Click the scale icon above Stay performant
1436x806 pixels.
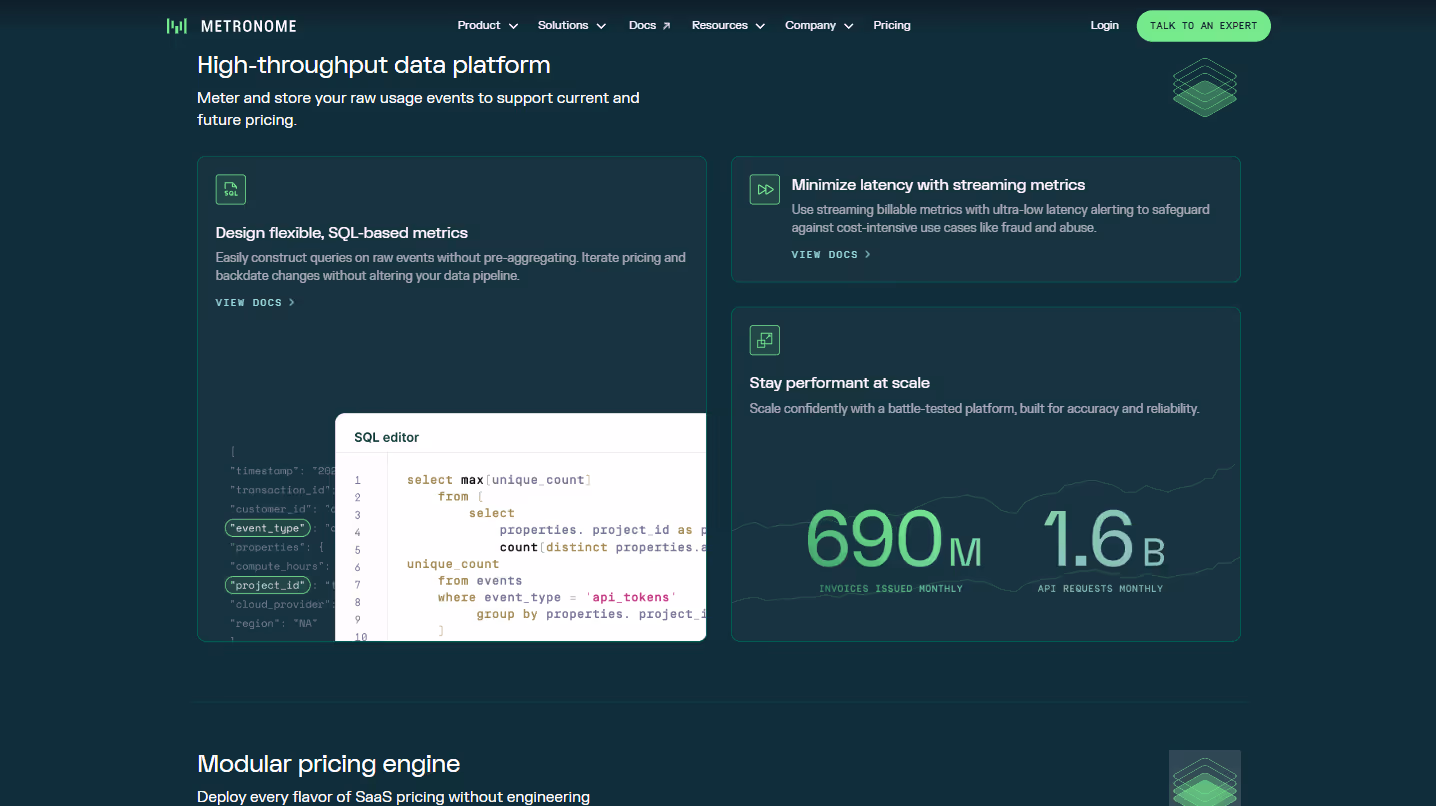(765, 340)
